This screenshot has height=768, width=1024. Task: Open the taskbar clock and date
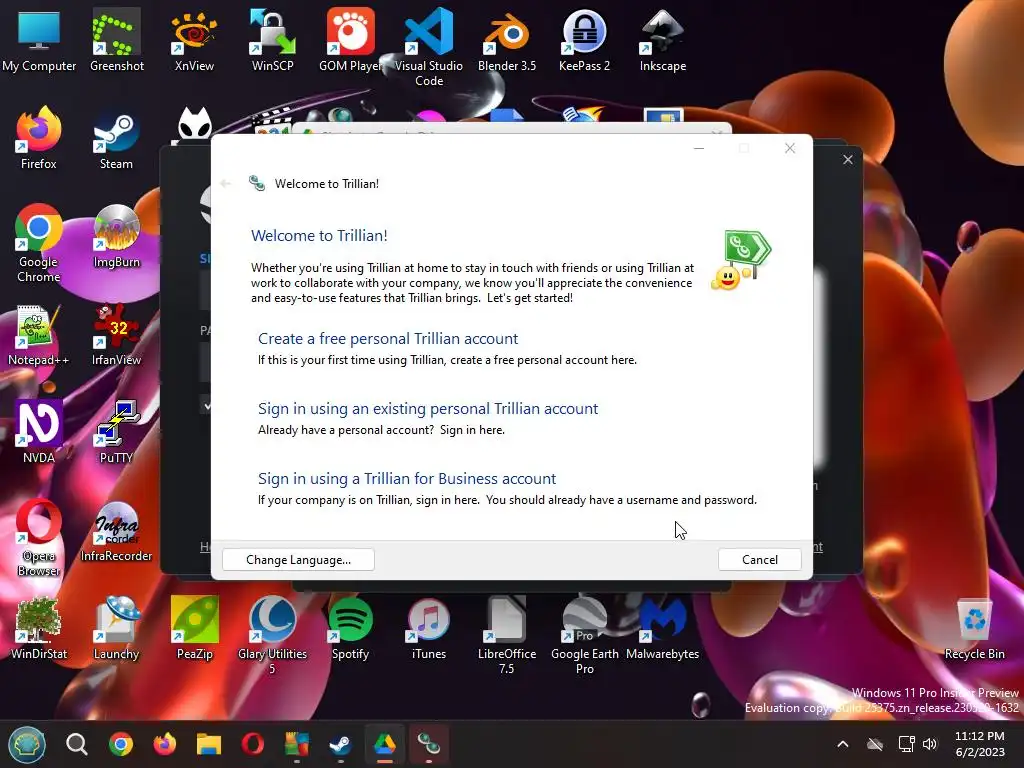coord(980,744)
